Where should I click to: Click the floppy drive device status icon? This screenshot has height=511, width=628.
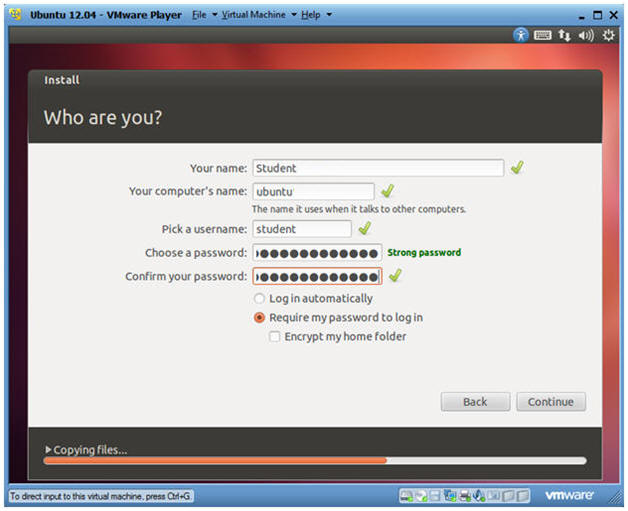(435, 497)
